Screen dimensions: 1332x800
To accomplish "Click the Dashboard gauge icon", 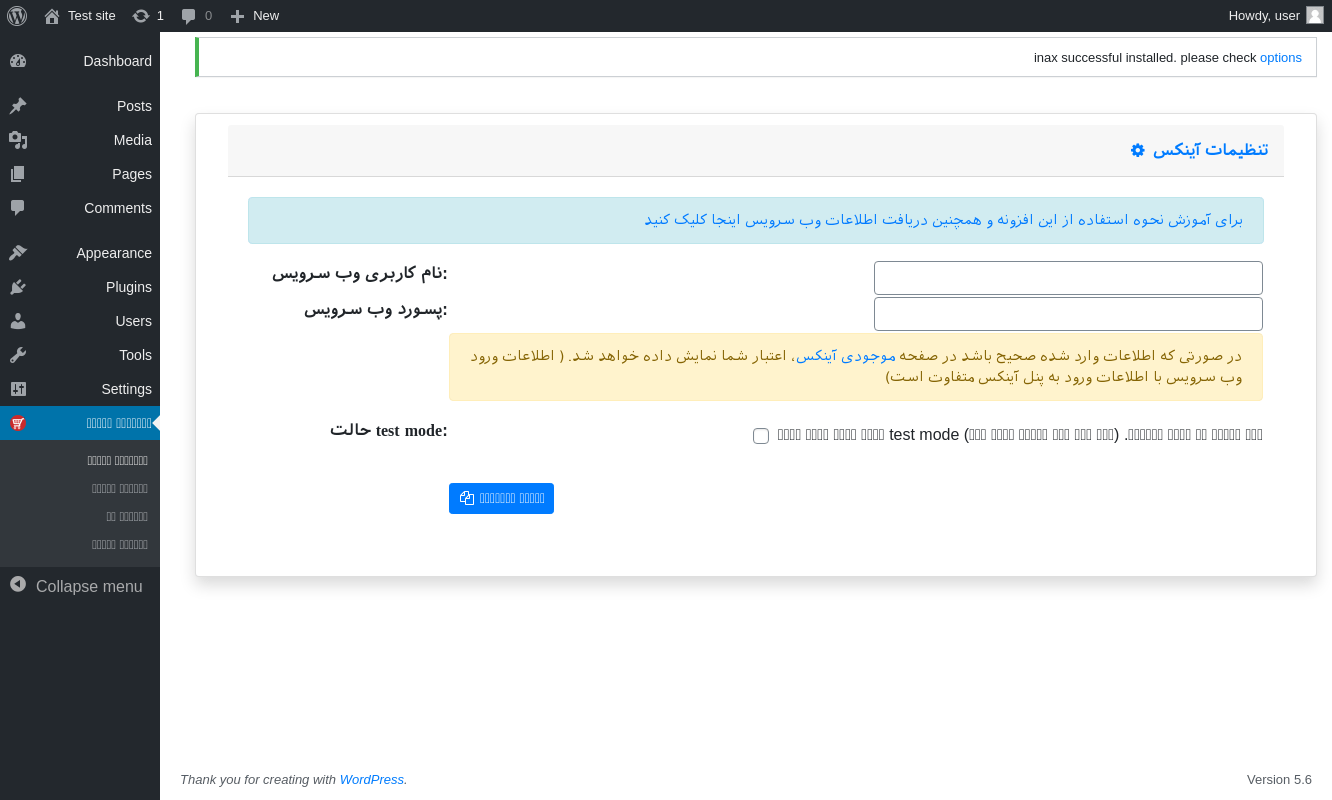I will (x=18, y=61).
